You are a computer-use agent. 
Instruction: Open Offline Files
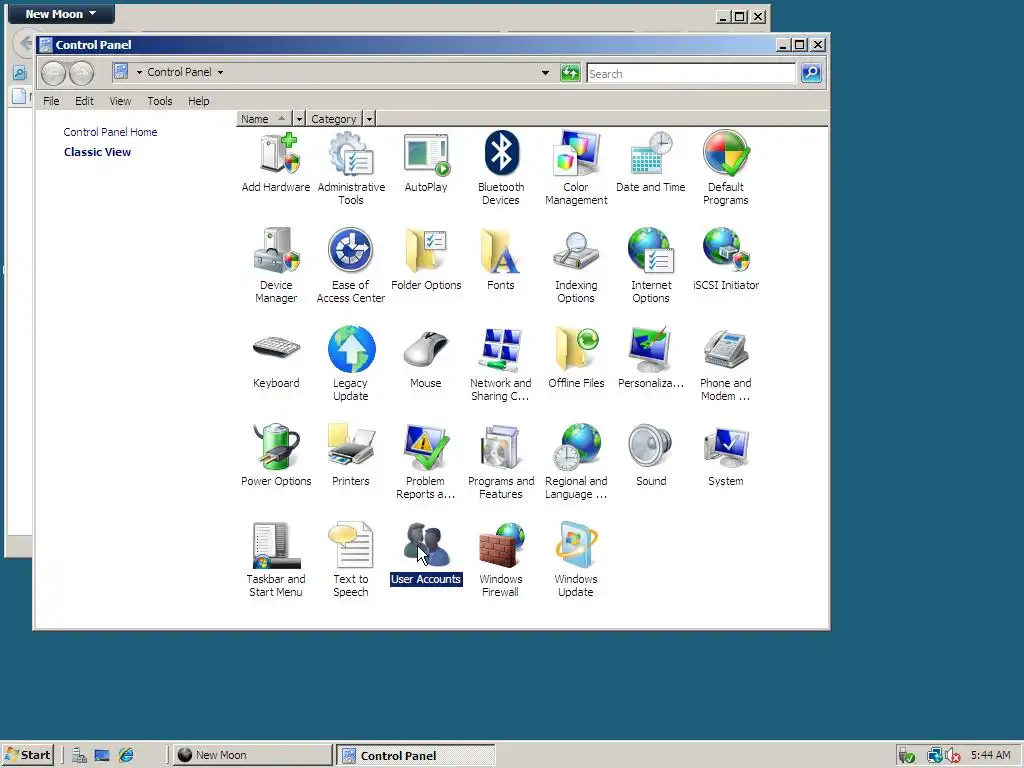(576, 358)
